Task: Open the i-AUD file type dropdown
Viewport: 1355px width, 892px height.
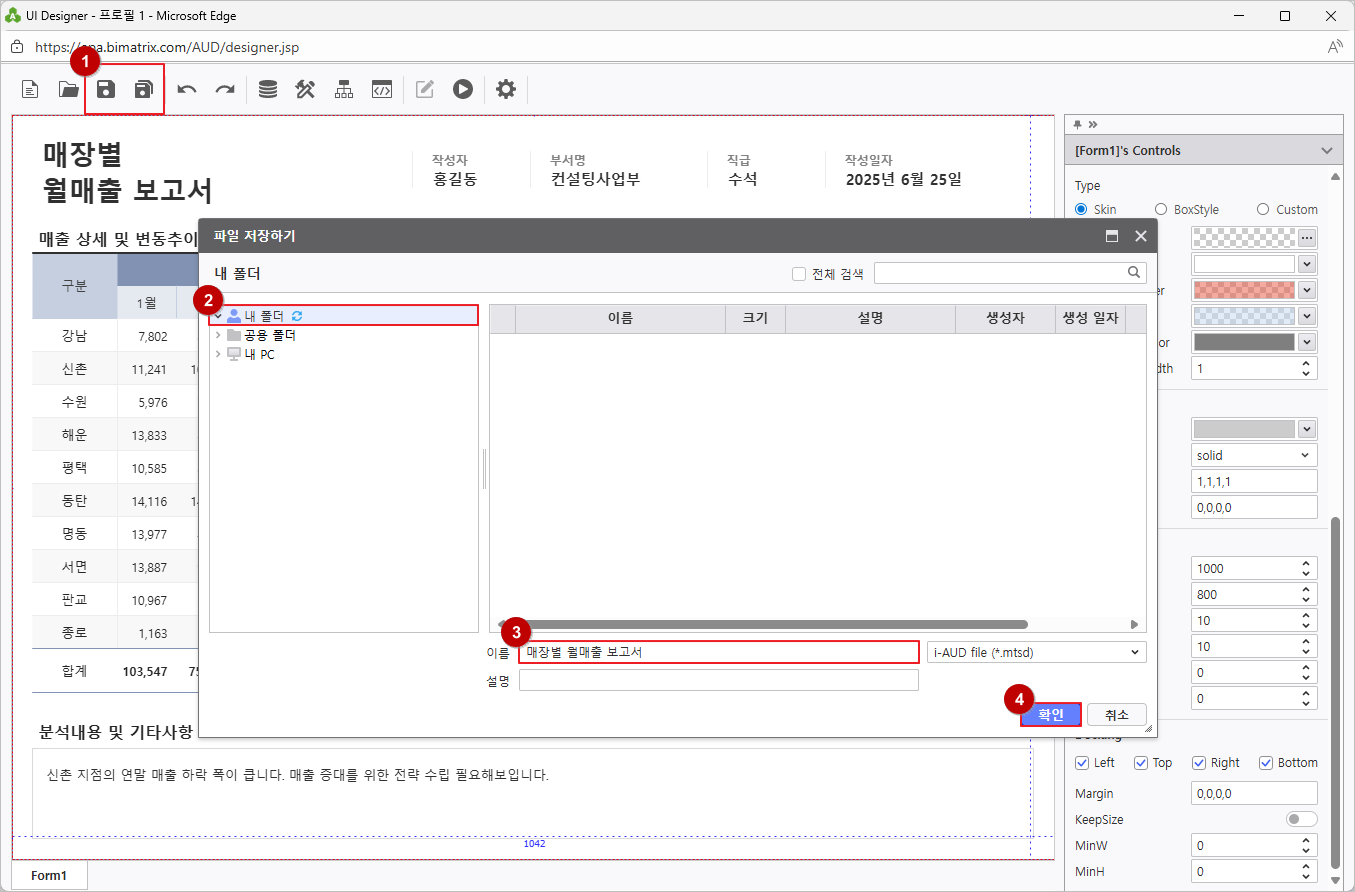Action: tap(1036, 652)
